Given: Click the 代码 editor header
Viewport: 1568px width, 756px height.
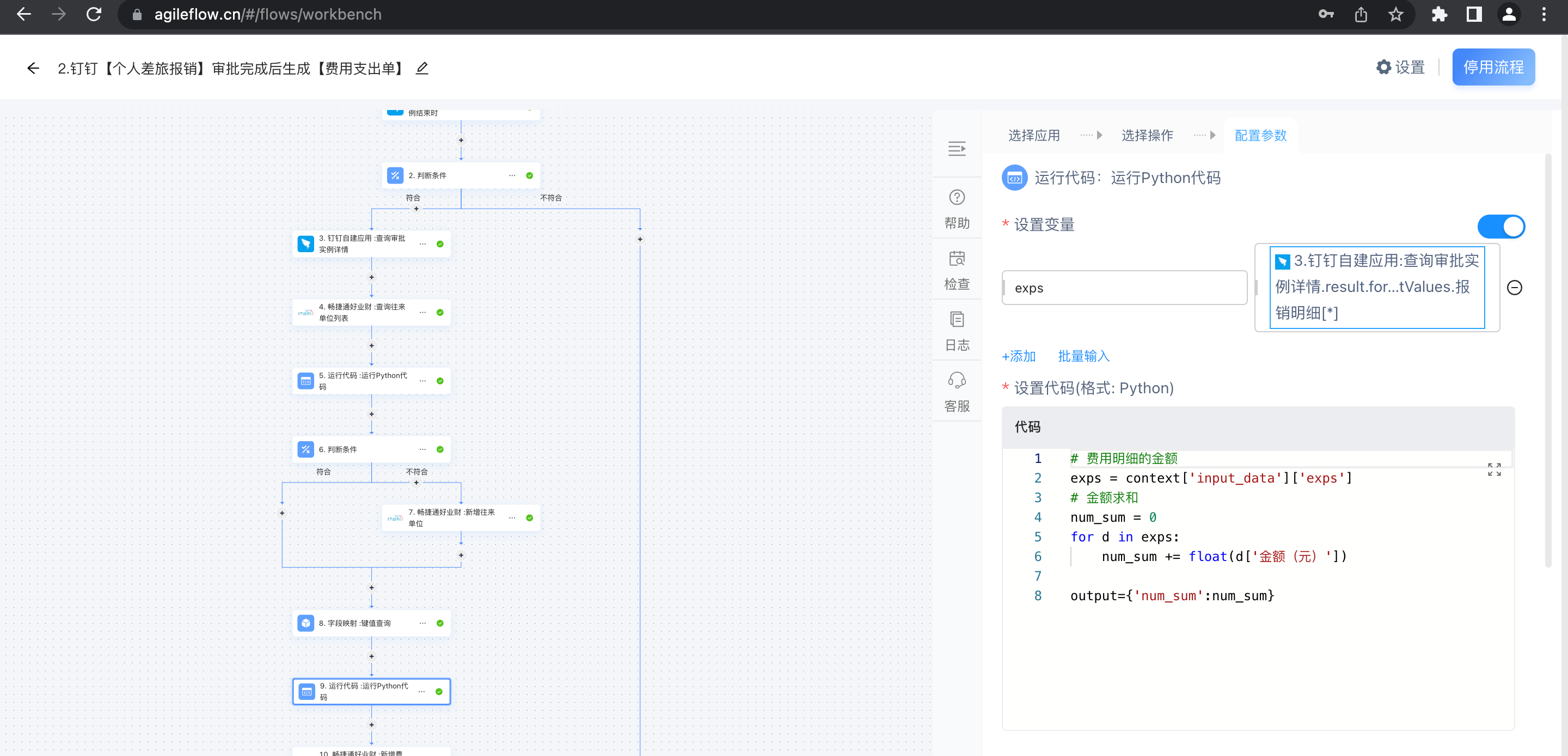Looking at the screenshot, I should click(1258, 427).
